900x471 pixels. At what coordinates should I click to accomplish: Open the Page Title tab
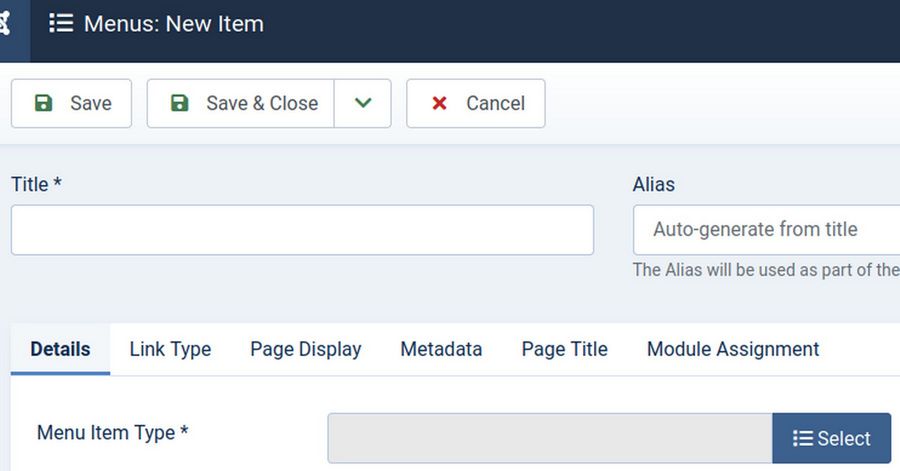[565, 349]
